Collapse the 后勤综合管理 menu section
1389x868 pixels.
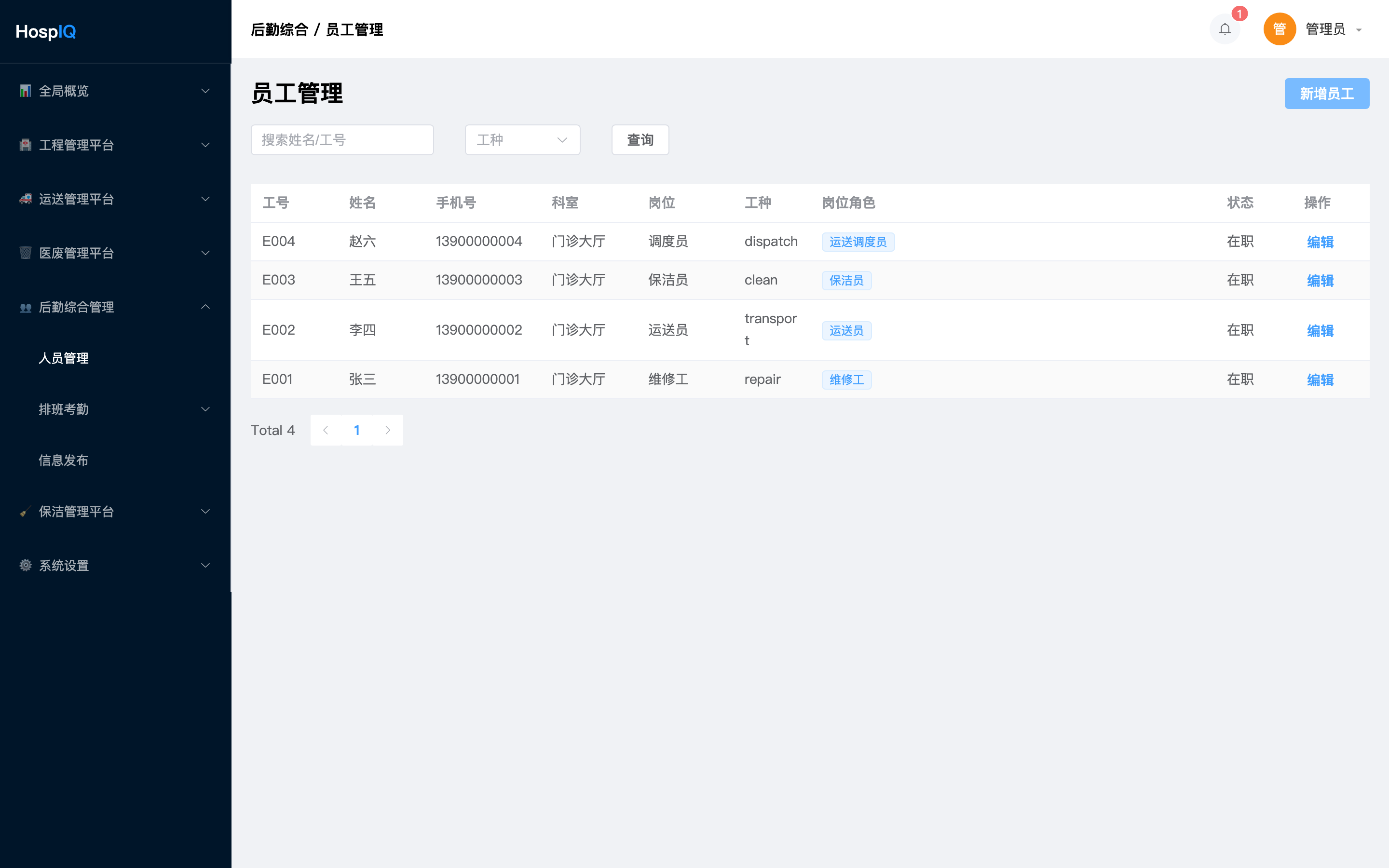click(x=115, y=307)
